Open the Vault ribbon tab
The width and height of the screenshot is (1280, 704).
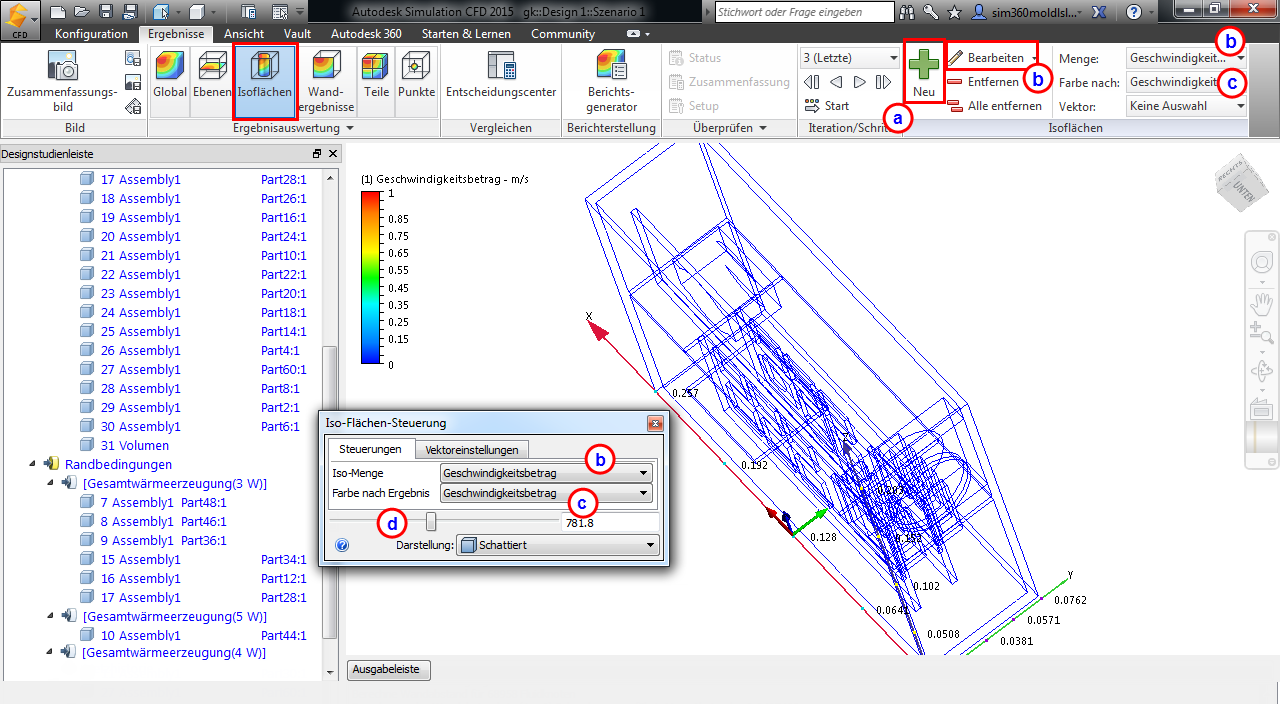coord(297,34)
